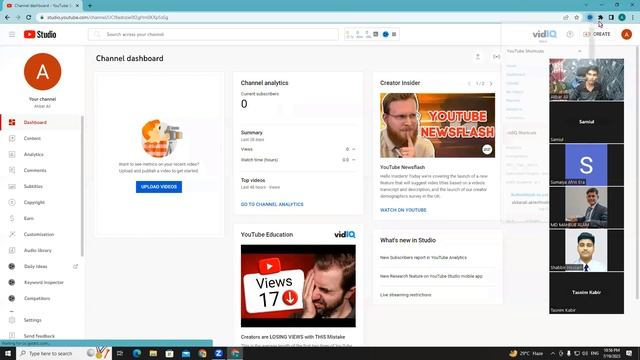Click the vidIQ toolbar menu icon
The height and width of the screenshot is (360, 640).
[x=394, y=34]
